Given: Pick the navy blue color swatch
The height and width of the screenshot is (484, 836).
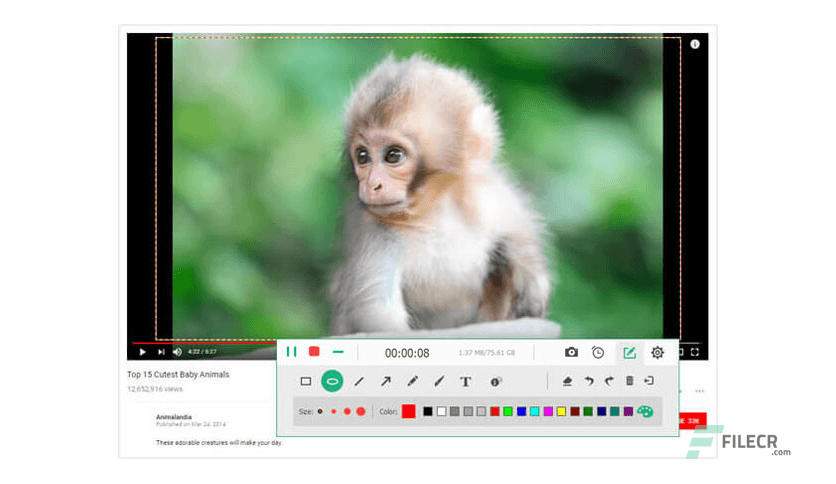Looking at the screenshot, I should [x=601, y=412].
